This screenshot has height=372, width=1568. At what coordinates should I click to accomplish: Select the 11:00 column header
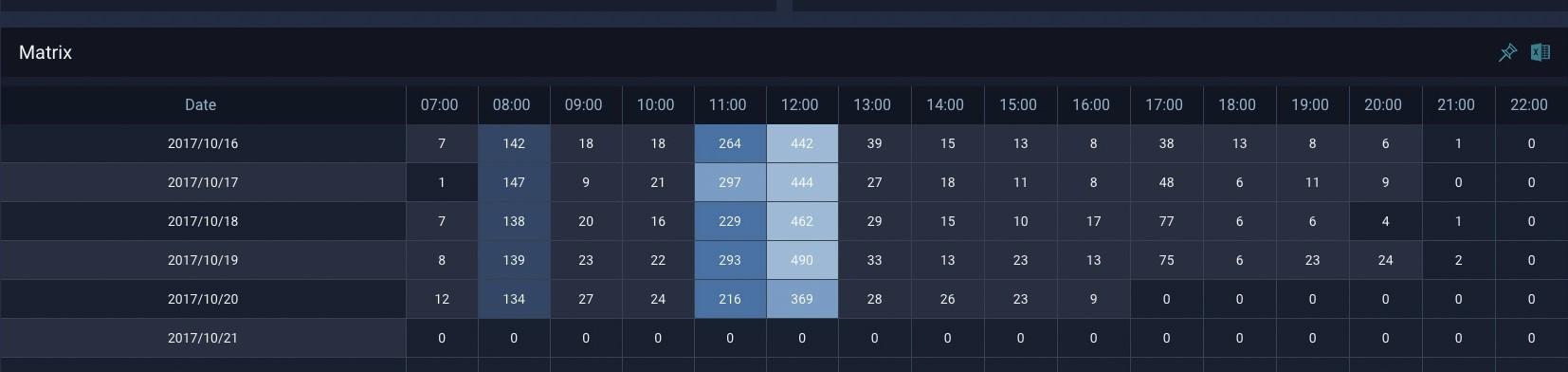coord(728,104)
